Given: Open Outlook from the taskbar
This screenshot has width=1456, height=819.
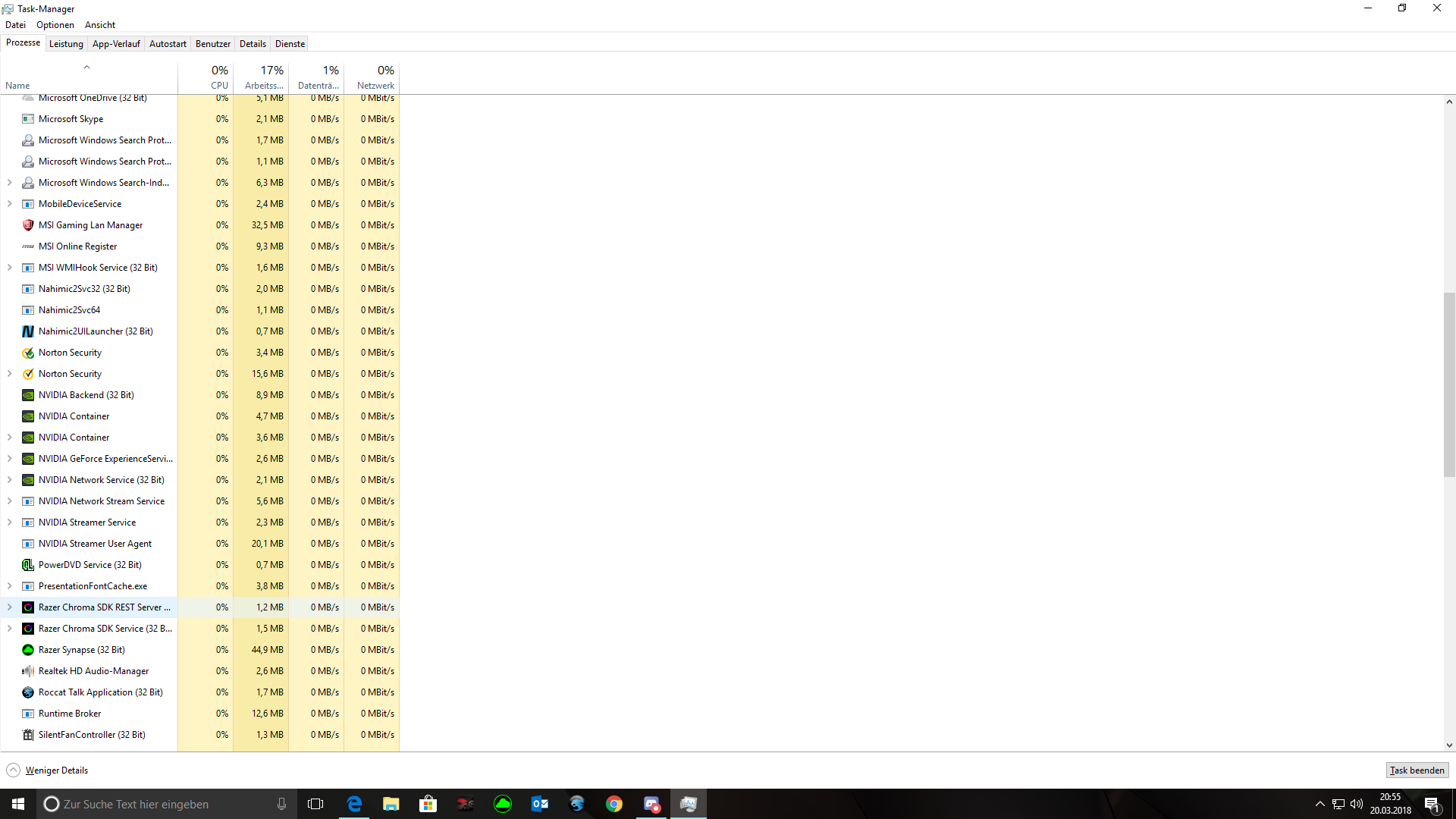Looking at the screenshot, I should pyautogui.click(x=540, y=804).
